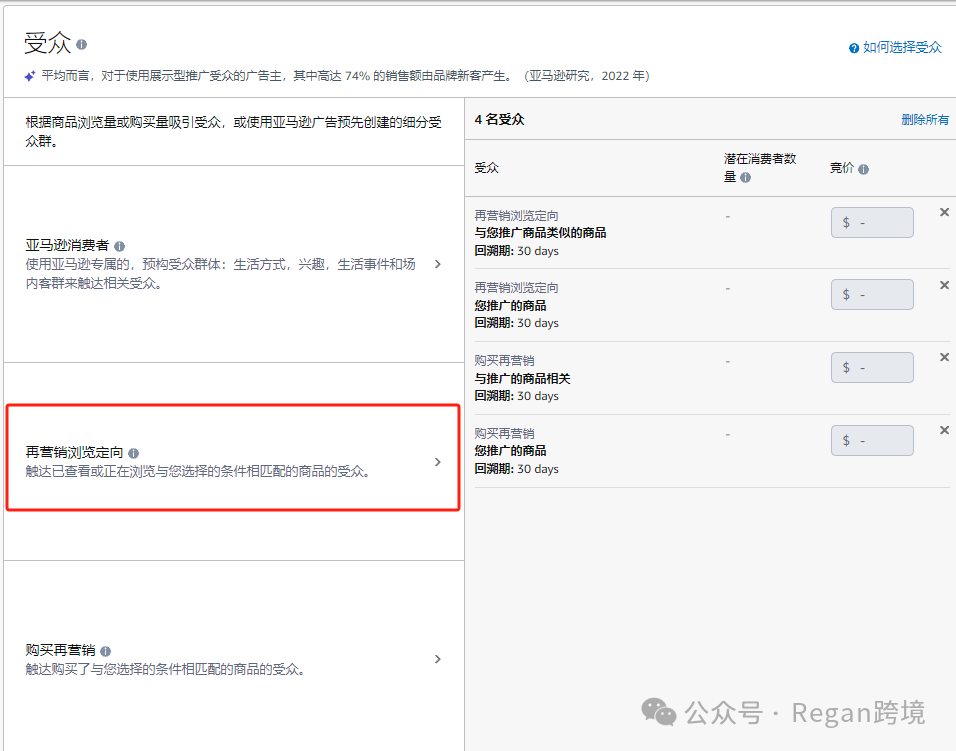Remove 购买再营销 您推广的商品 audience
956x751 pixels.
click(x=944, y=430)
